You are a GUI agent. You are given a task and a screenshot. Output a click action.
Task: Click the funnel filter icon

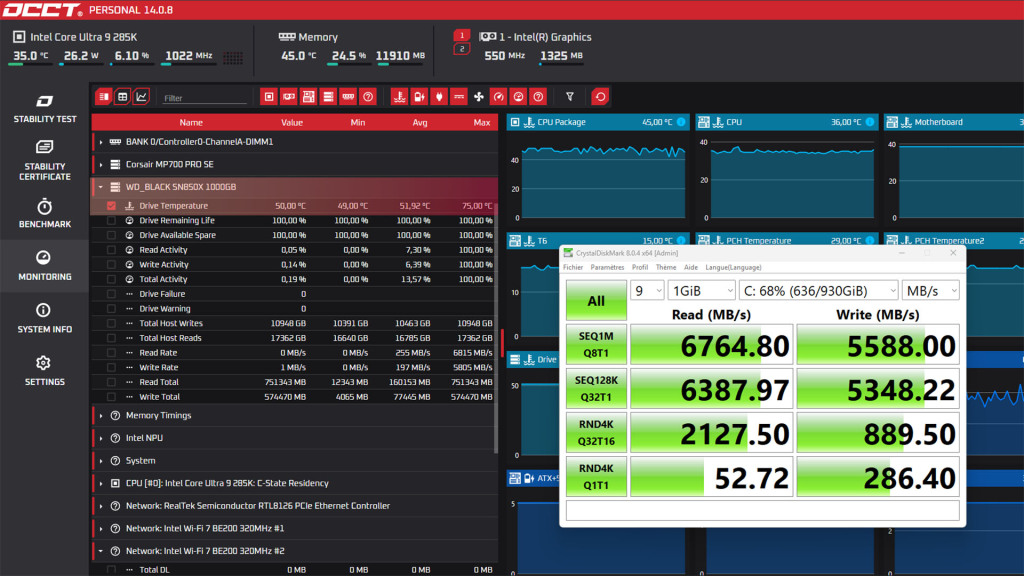569,97
